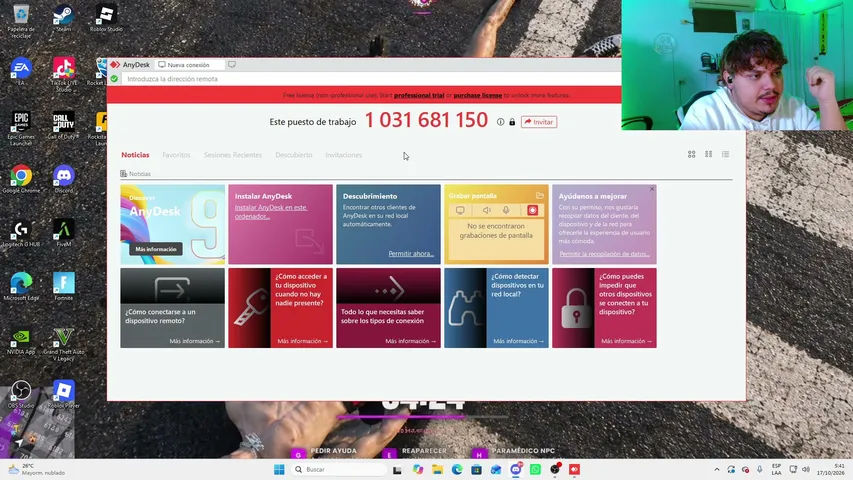Click Más información on Discover AnyDesk 9 card
Image resolution: width=853 pixels, height=480 pixels.
(x=156, y=249)
